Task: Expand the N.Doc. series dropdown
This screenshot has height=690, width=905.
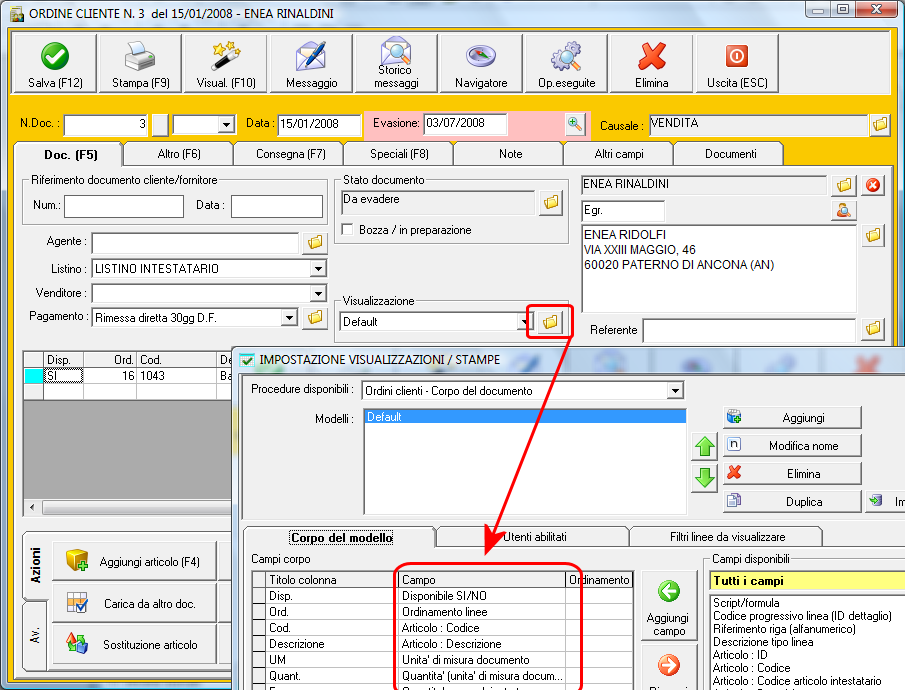Action: [x=226, y=124]
